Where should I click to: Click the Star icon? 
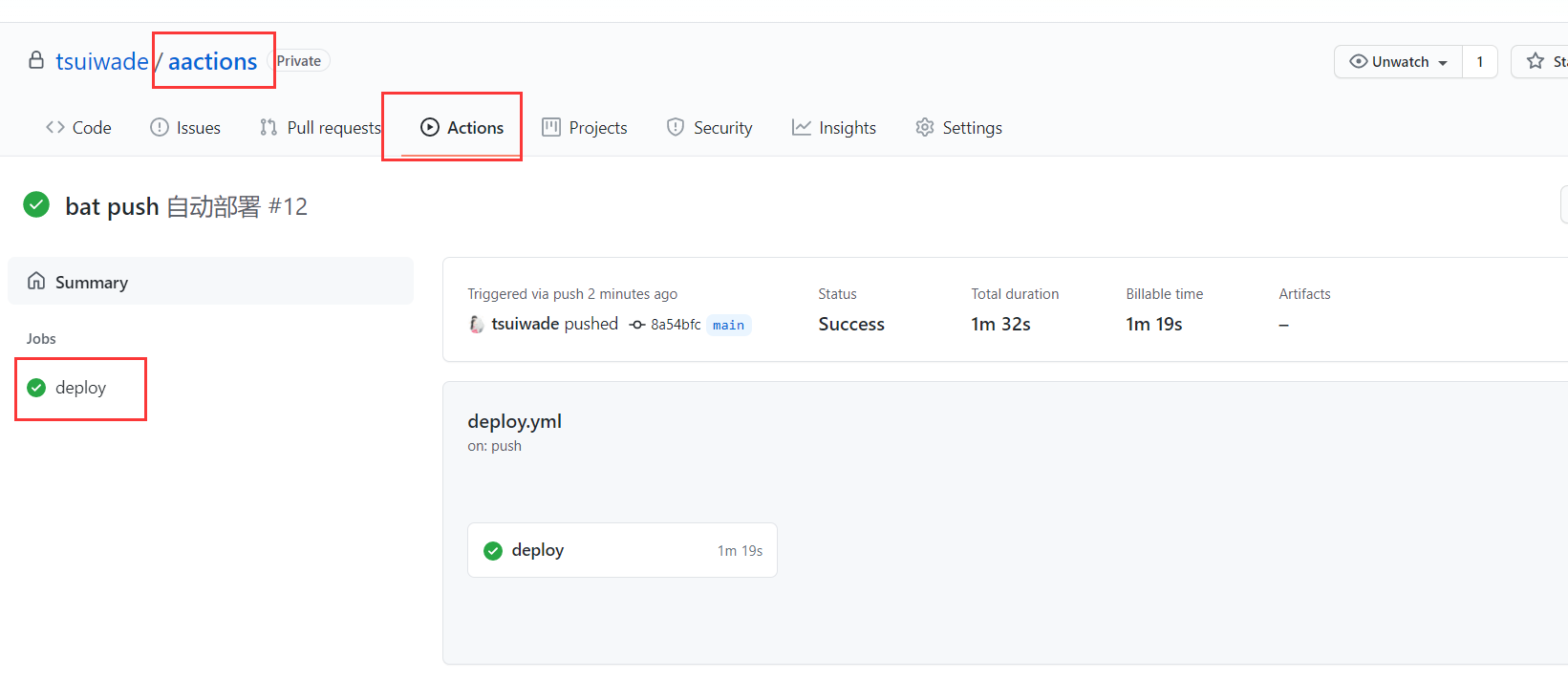pos(1536,61)
